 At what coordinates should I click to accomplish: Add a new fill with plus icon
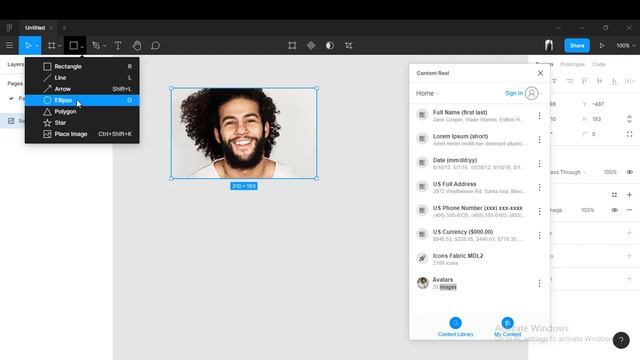[x=629, y=195]
